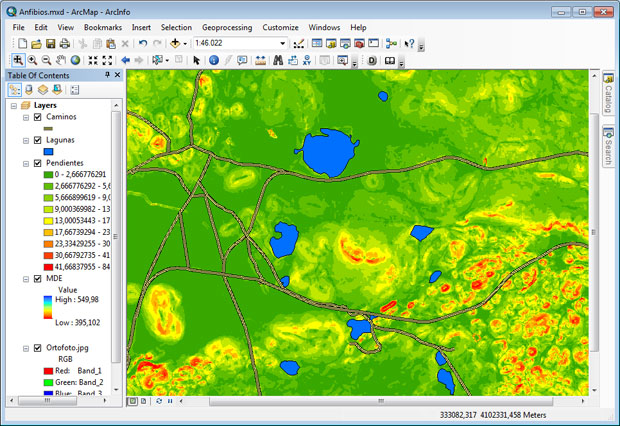Screen dimensions: 620x426
Task: Collapse the Caminos layer legend
Action: [x=26, y=117]
